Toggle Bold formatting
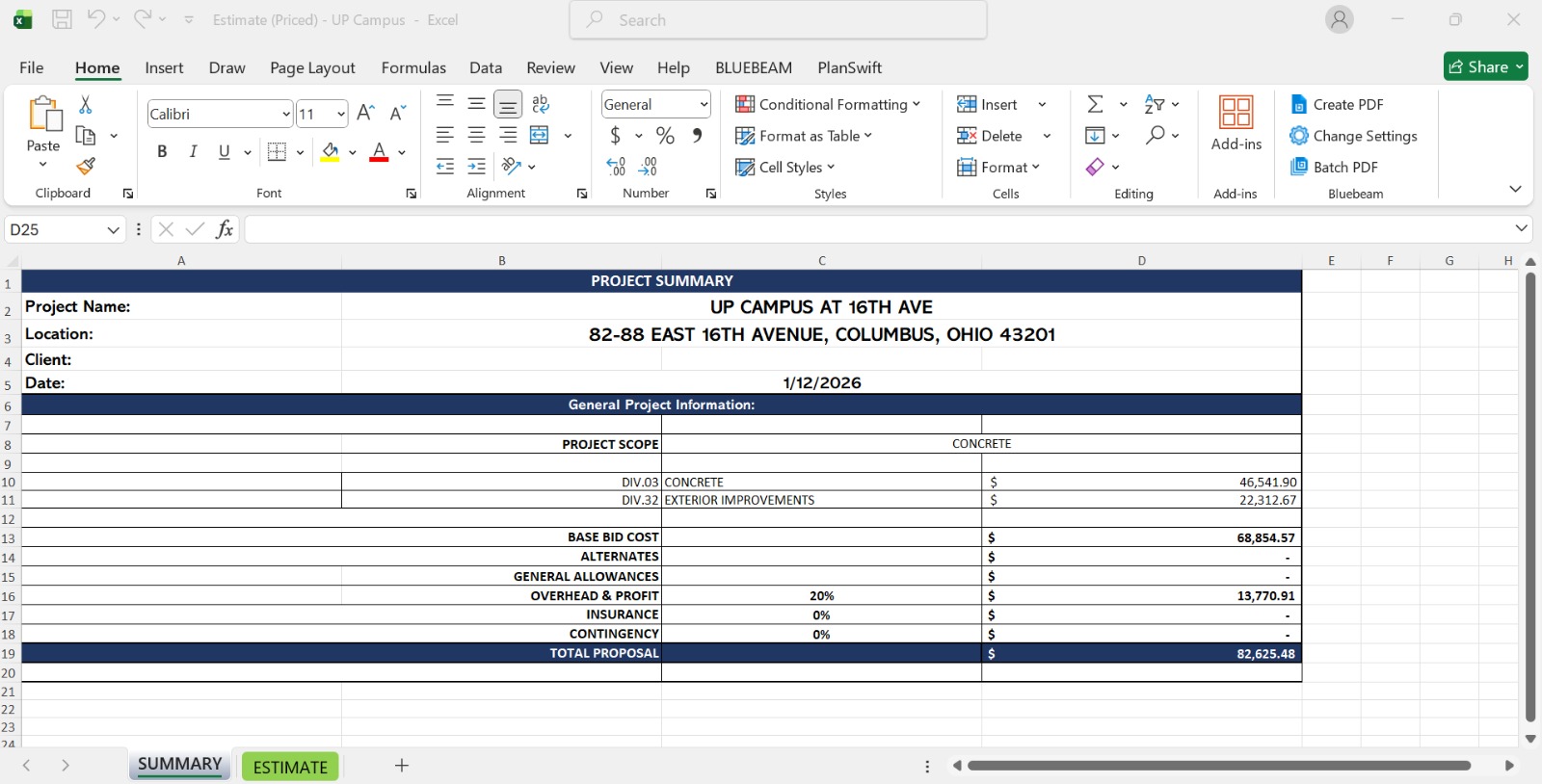The width and height of the screenshot is (1542, 784). (162, 151)
